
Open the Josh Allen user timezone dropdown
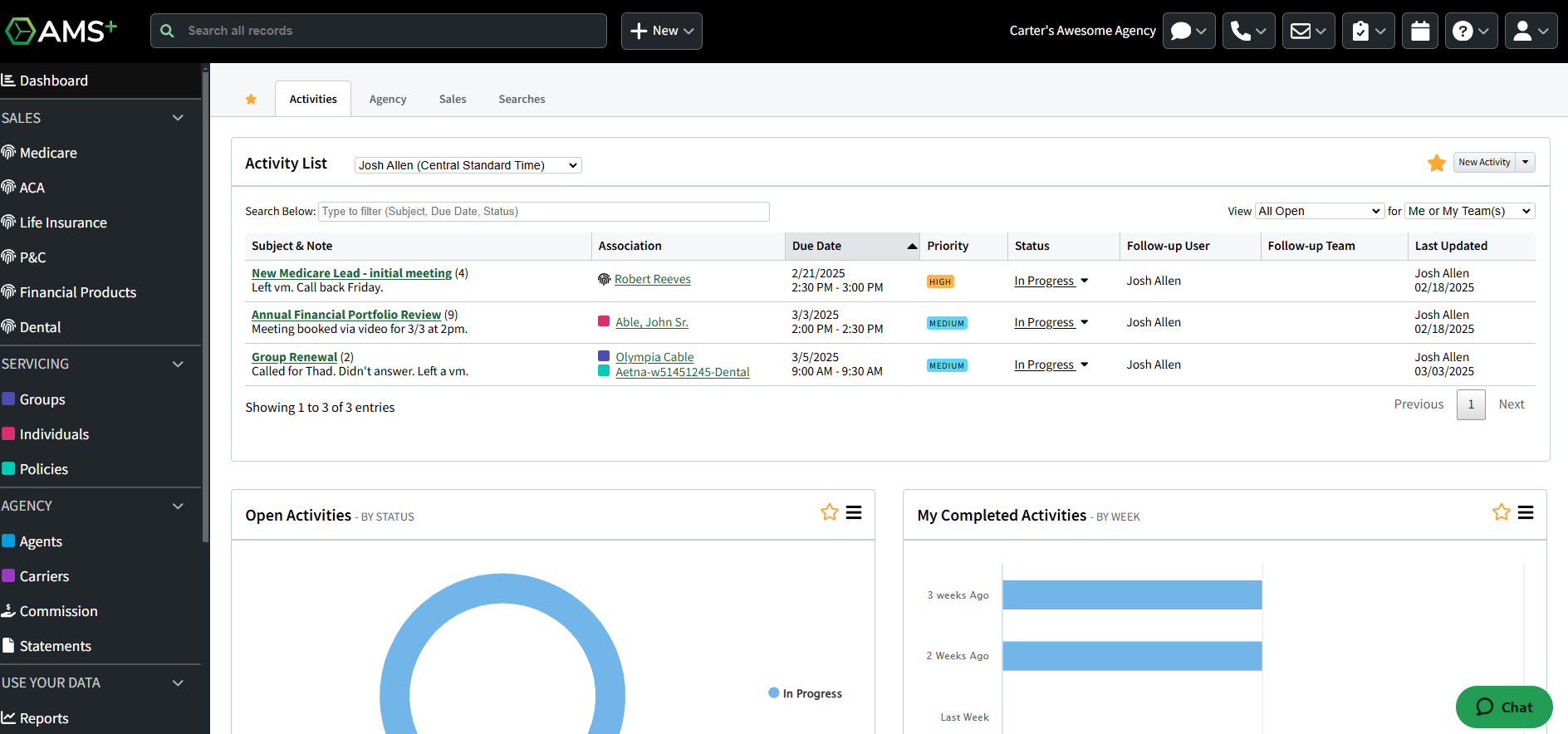pos(468,165)
